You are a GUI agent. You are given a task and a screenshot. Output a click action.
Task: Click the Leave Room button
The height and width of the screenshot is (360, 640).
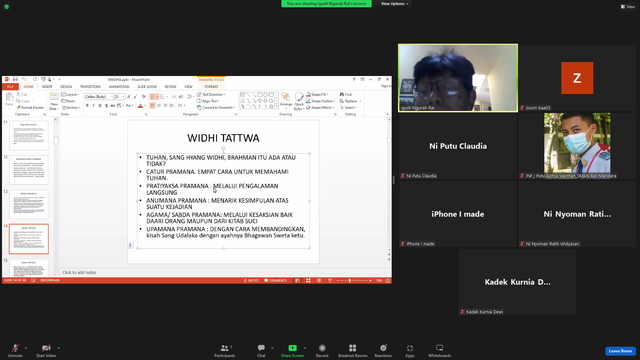click(620, 351)
